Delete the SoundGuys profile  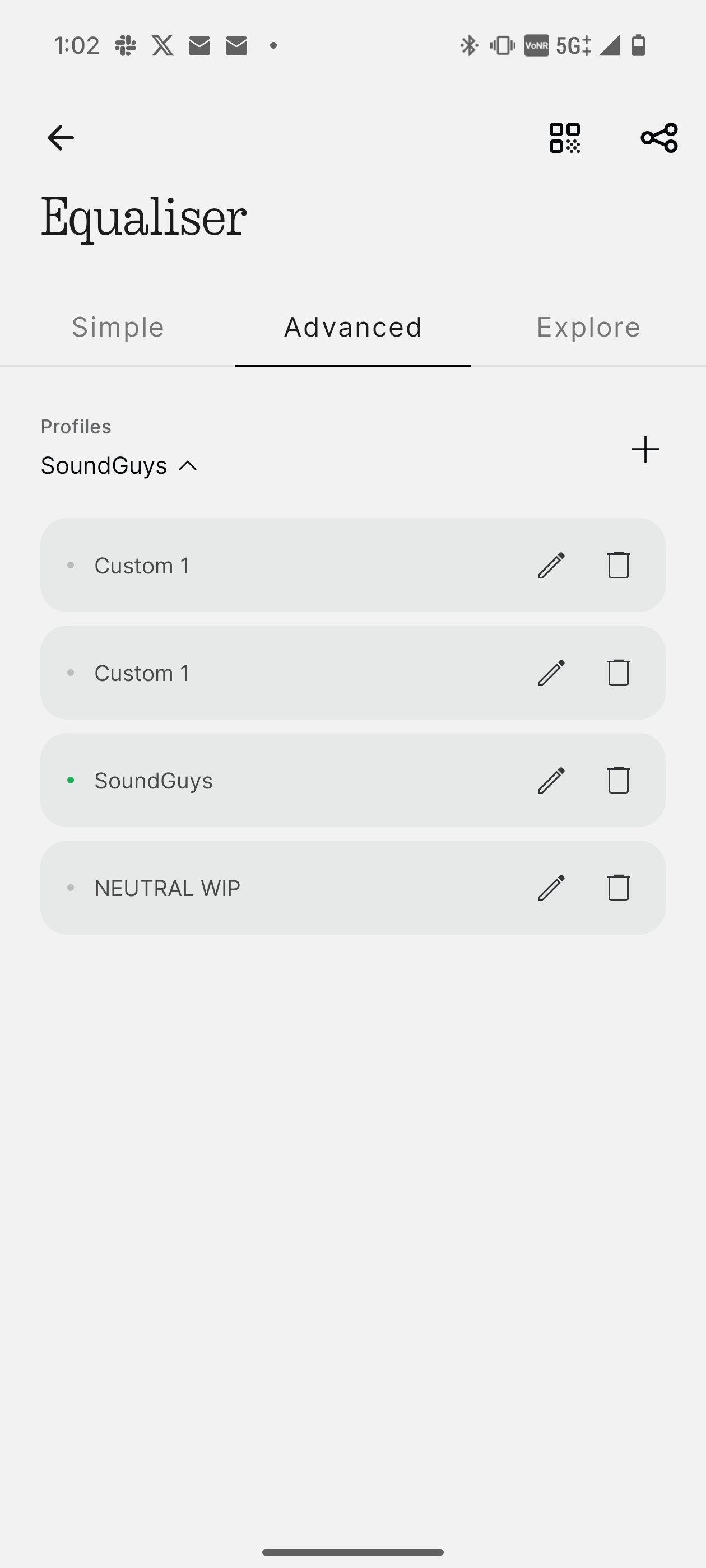point(618,780)
